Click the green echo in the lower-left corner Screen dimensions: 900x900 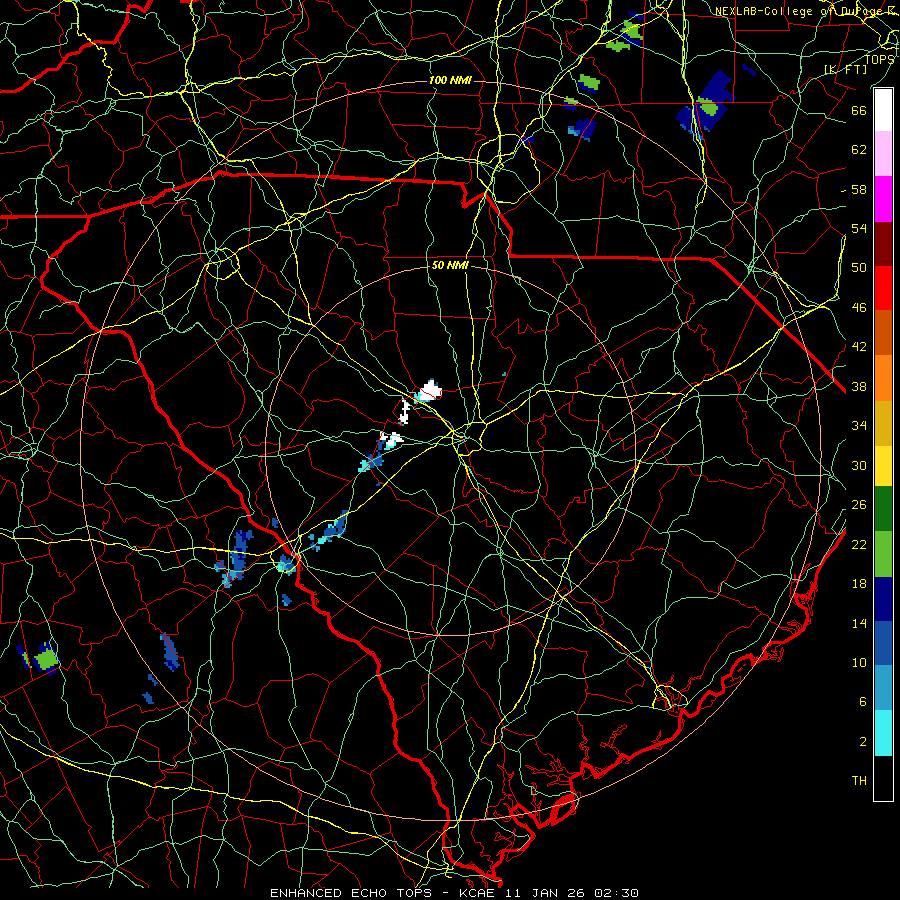click(46, 658)
